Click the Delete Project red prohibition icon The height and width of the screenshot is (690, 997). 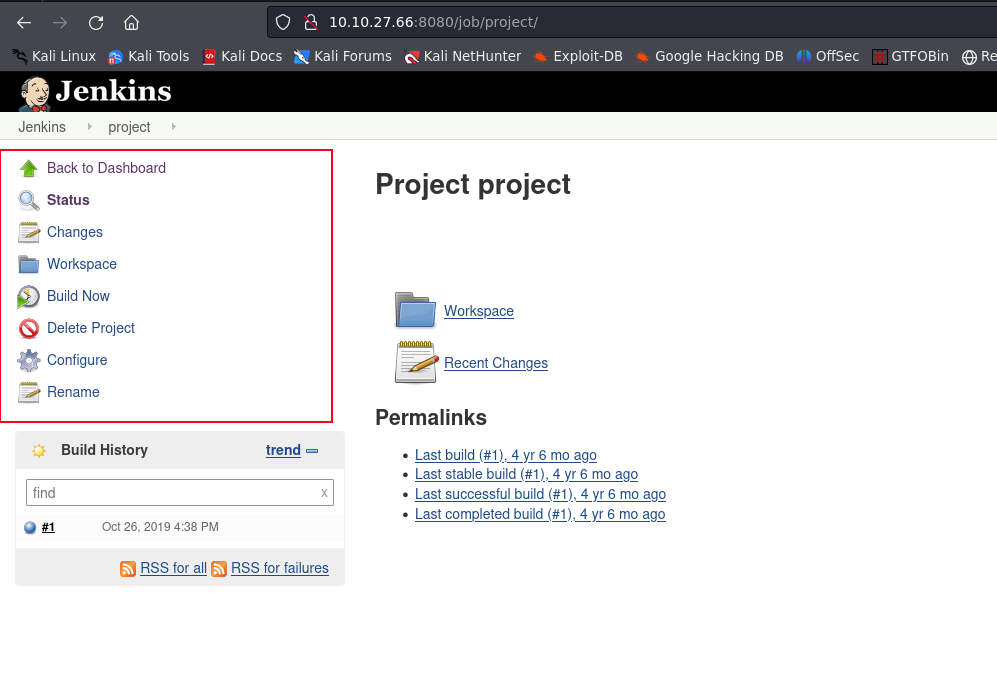point(28,328)
